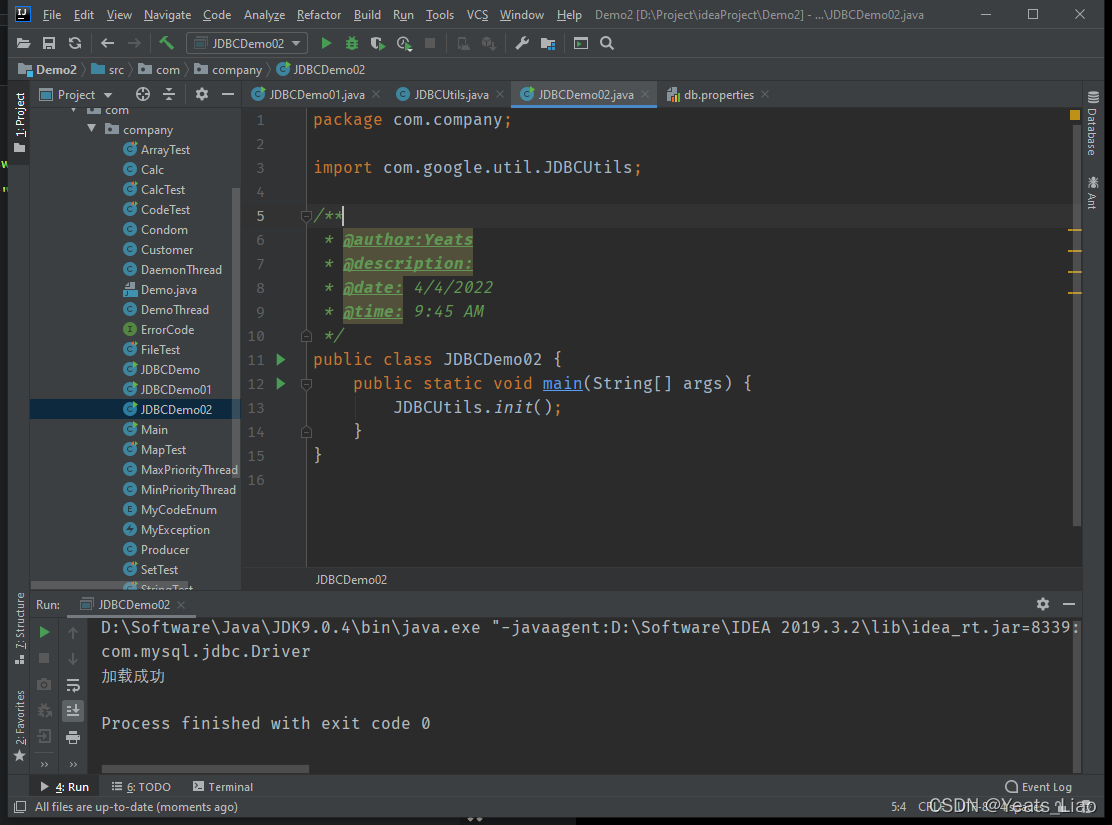Toggle scroll to end in the Run console

point(73,711)
